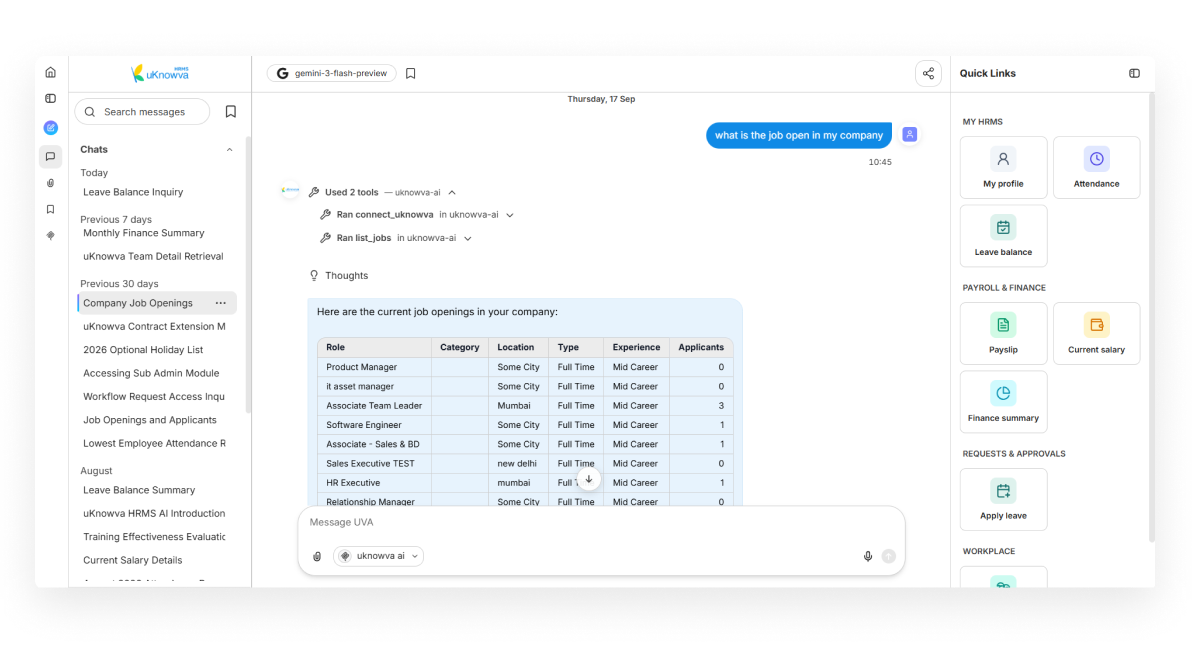Open Apply leave quick link
1192x646 pixels.
(x=1003, y=499)
